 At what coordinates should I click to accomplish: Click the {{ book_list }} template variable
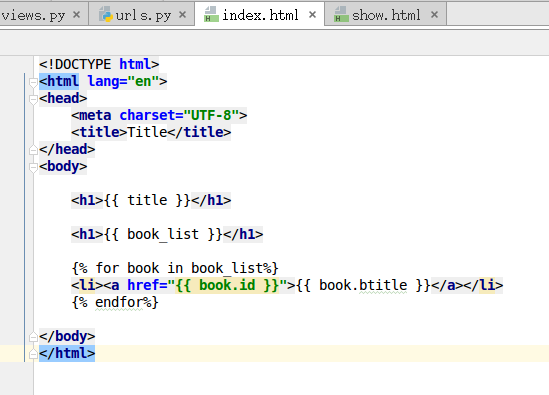click(x=163, y=234)
